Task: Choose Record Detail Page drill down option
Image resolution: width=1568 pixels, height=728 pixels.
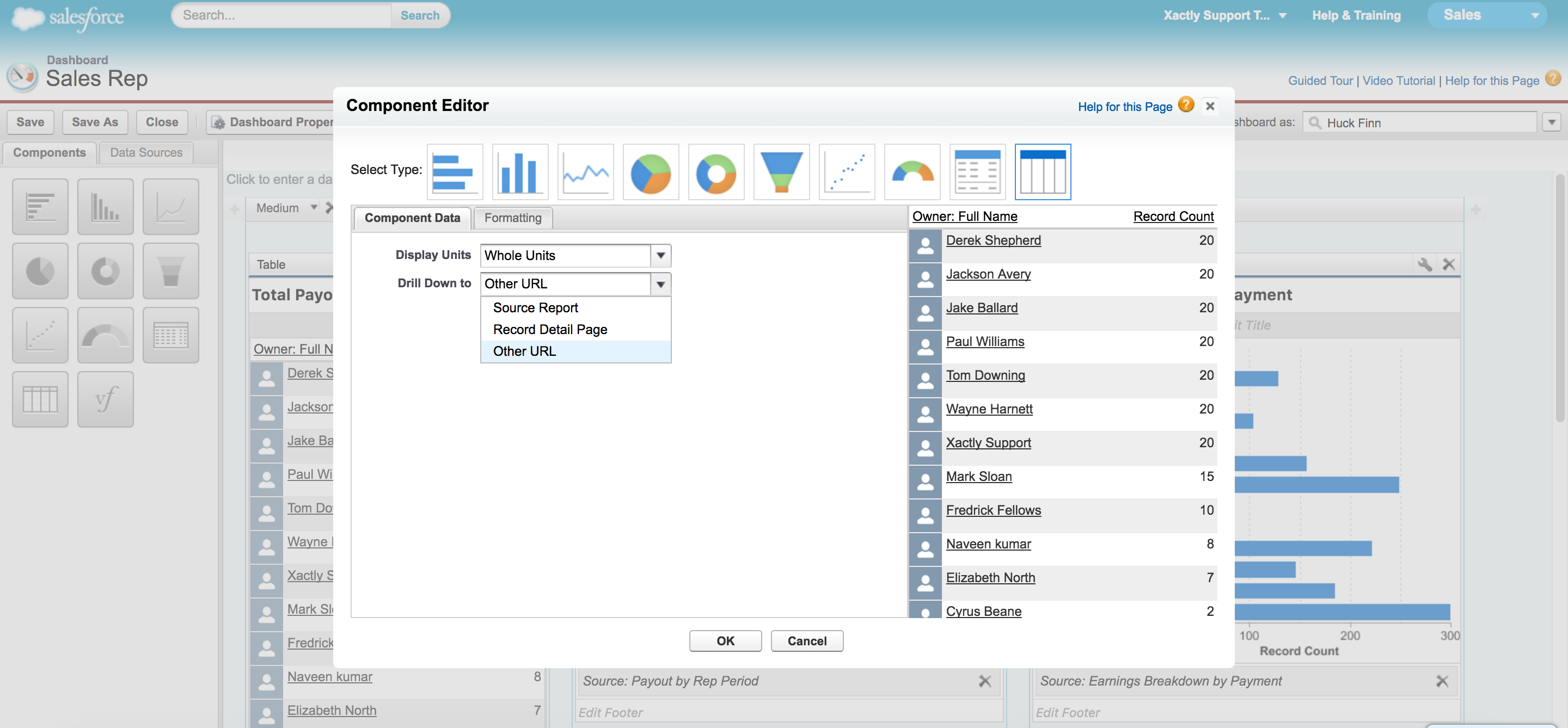Action: tap(576, 330)
